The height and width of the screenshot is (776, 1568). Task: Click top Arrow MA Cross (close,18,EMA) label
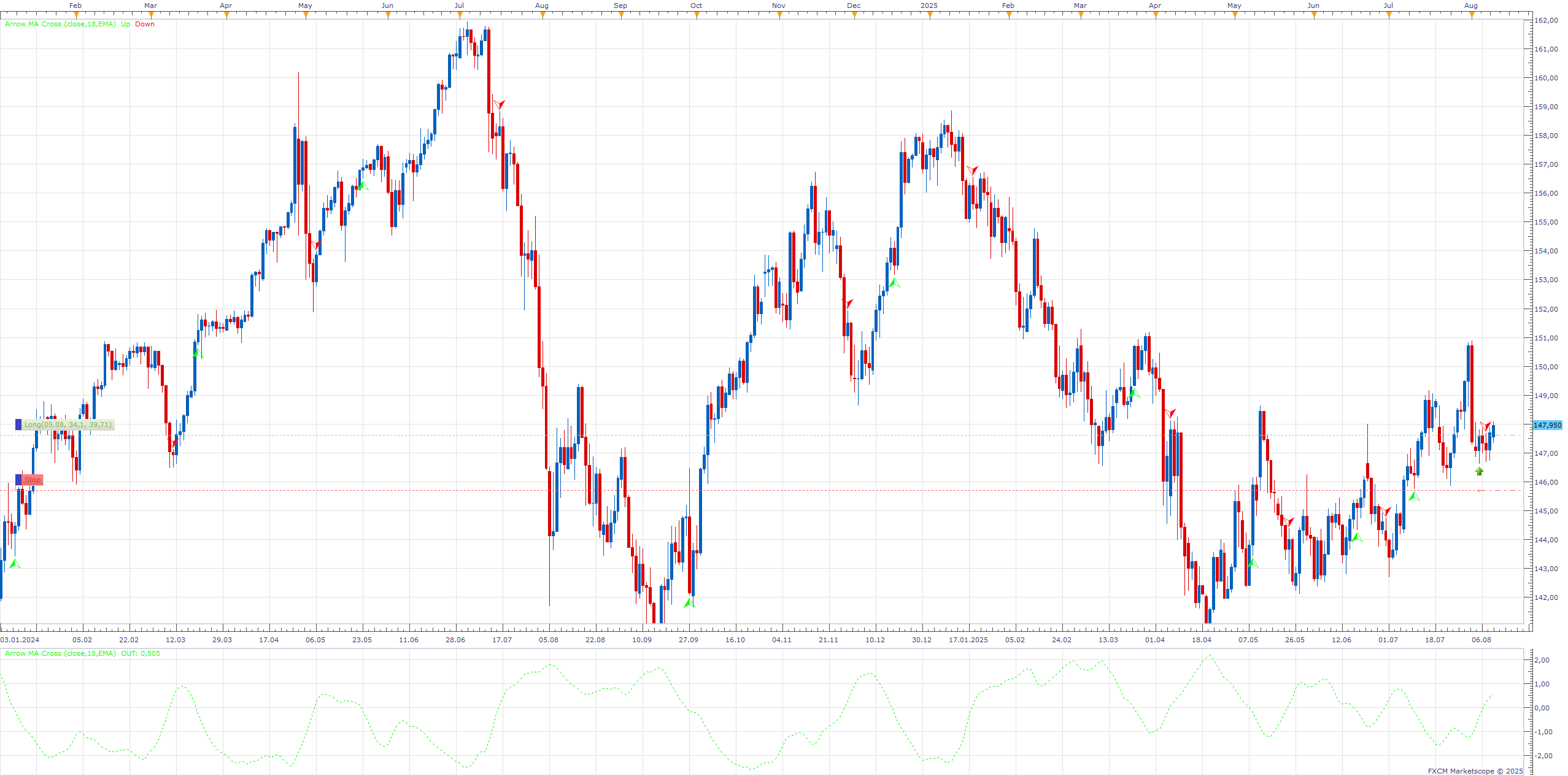60,24
